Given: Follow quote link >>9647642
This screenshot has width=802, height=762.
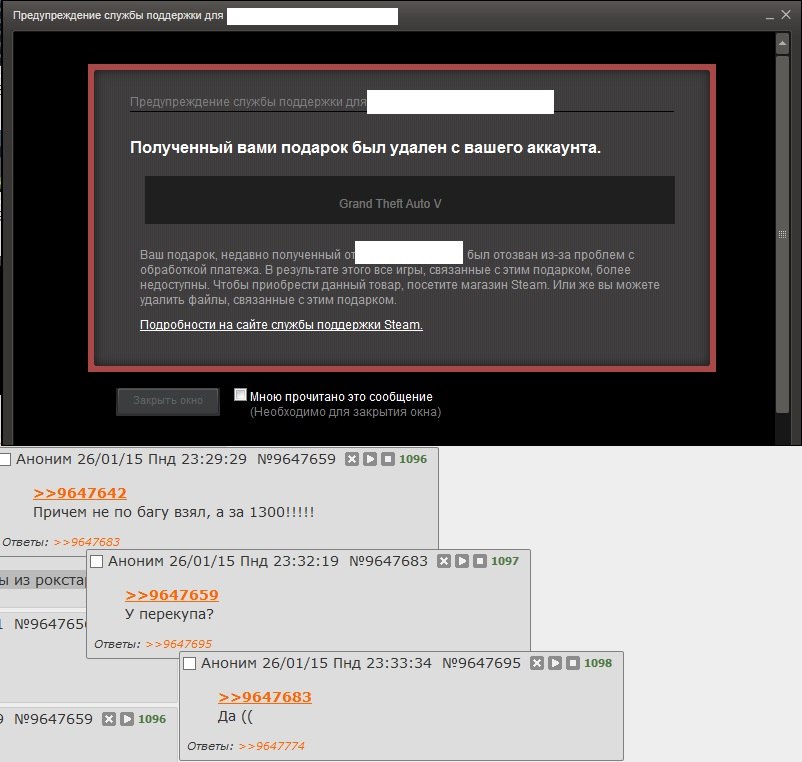Looking at the screenshot, I should (80, 493).
